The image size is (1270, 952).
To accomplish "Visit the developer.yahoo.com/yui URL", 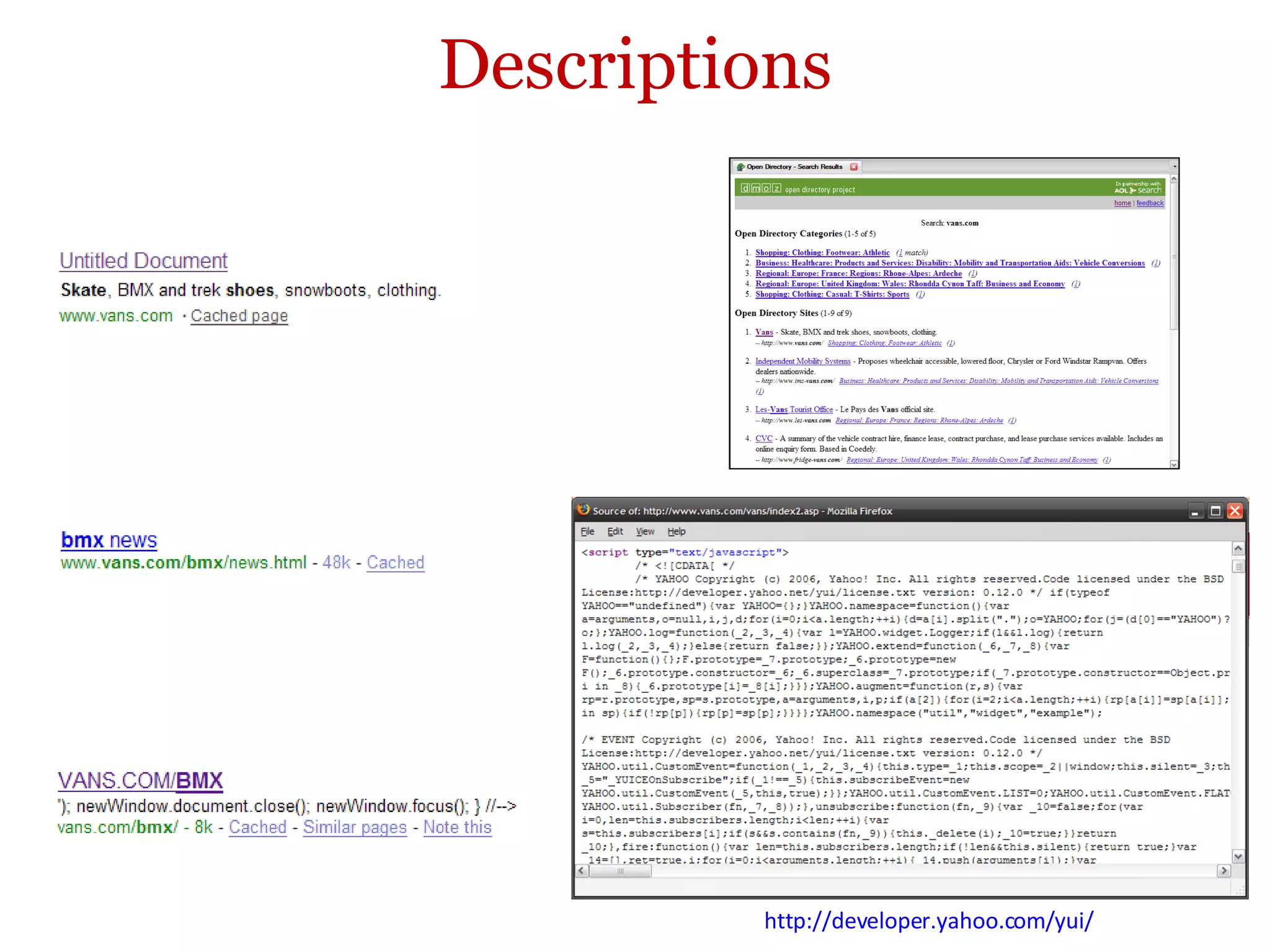I will coord(928,920).
